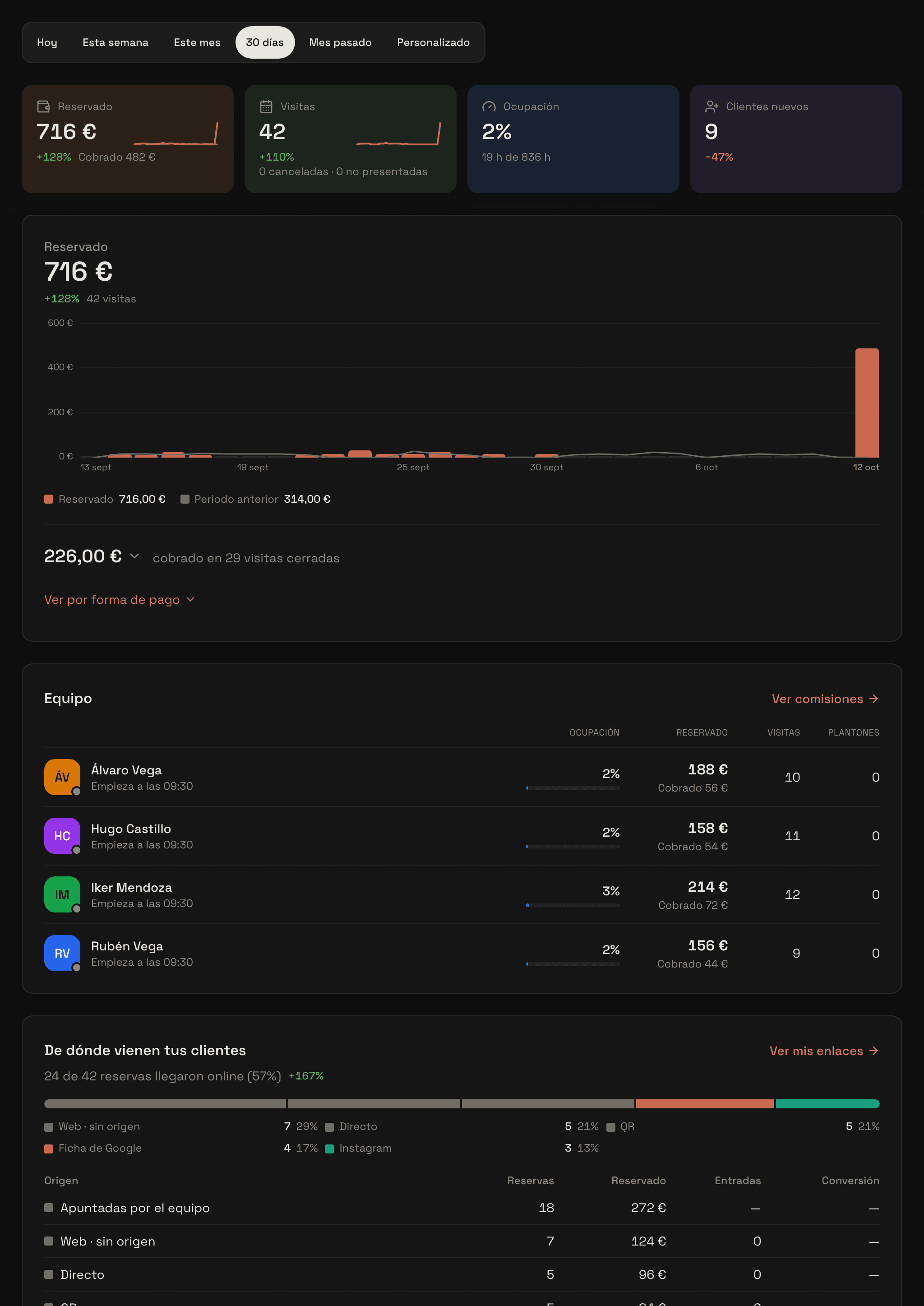Screen dimensions: 924x1306
Task: Choose the Este mes tab
Action: point(197,42)
